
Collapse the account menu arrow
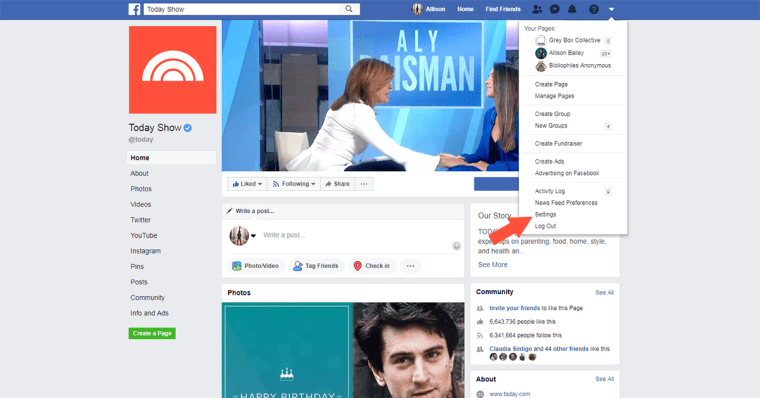tap(611, 9)
